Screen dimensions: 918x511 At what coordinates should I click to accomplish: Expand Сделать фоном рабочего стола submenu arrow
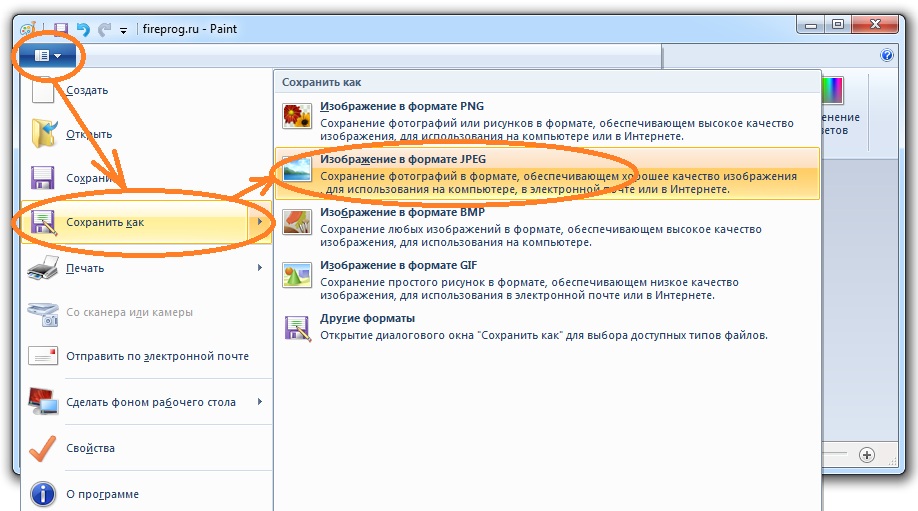click(259, 402)
